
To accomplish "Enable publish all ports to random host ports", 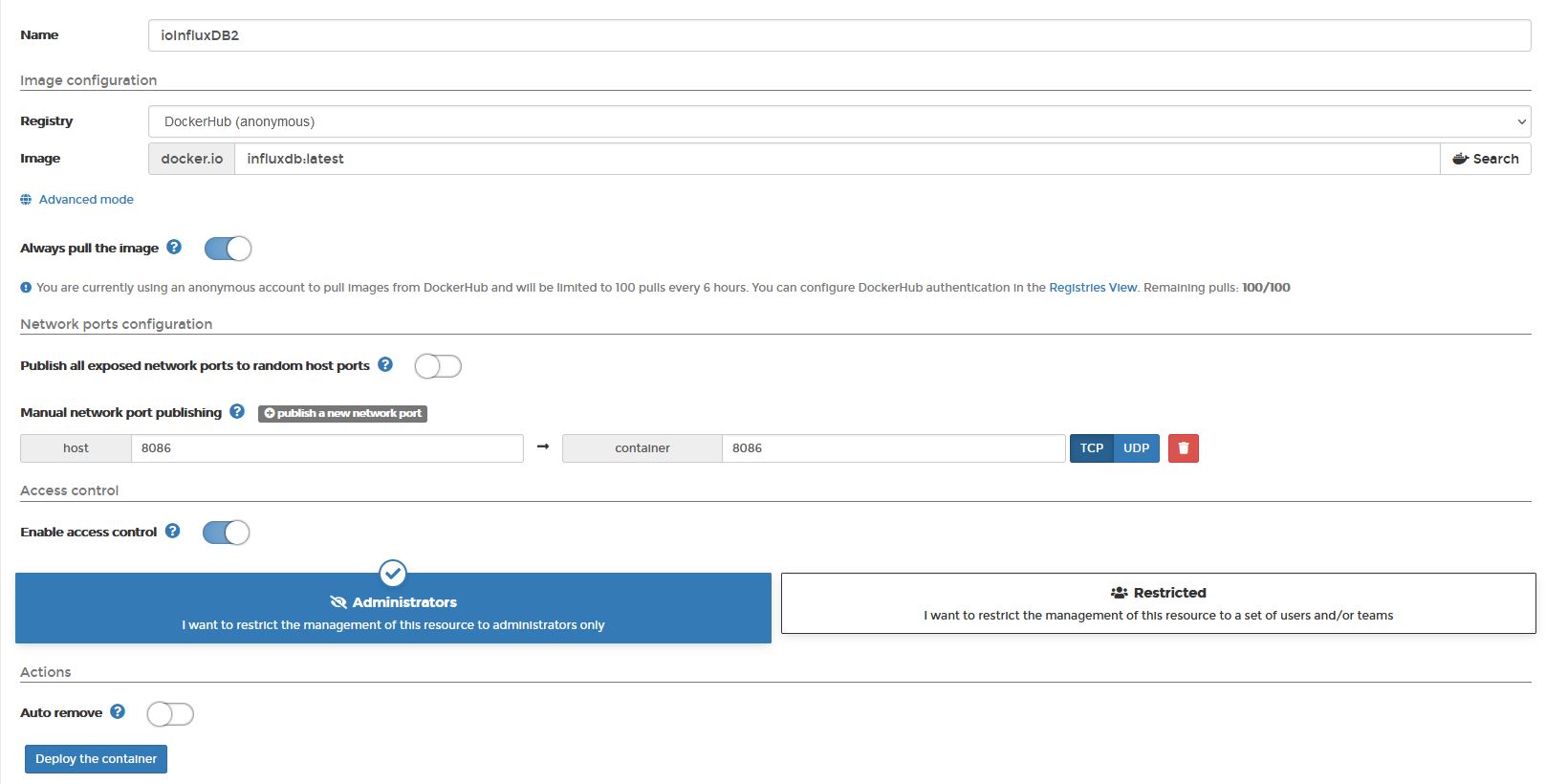I will tap(438, 366).
